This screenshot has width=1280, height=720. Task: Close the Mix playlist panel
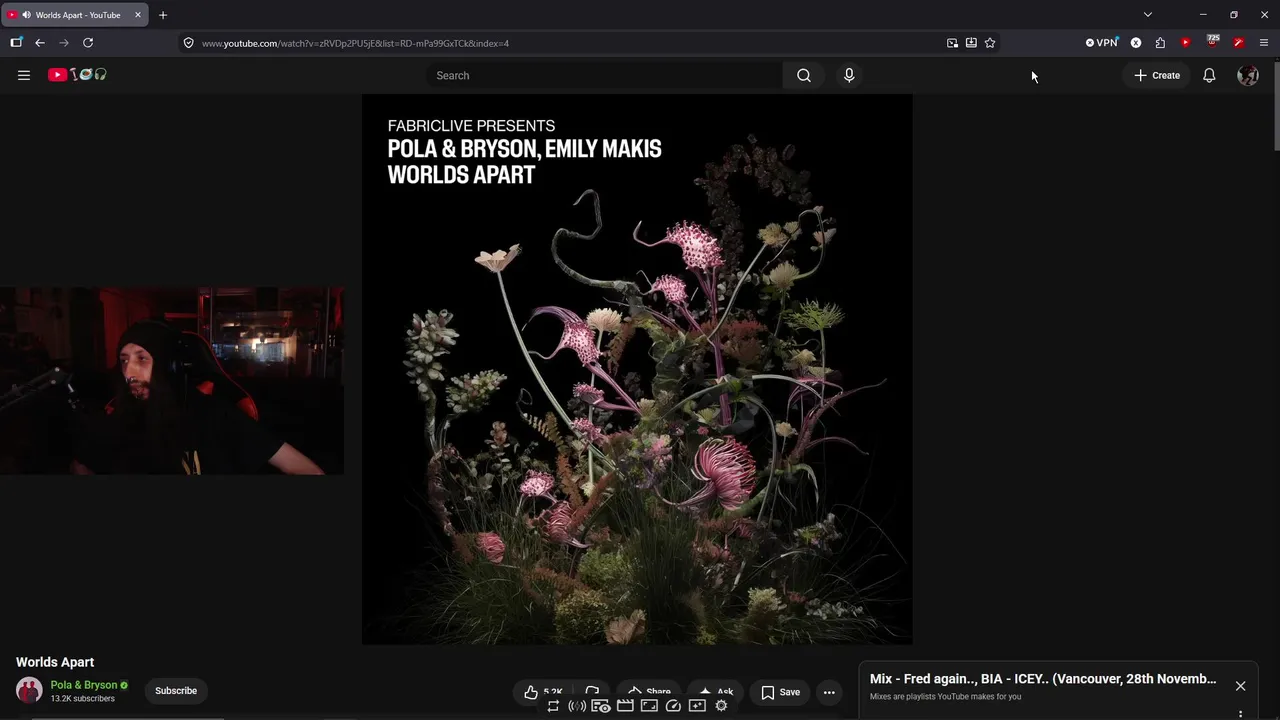[x=1240, y=686]
